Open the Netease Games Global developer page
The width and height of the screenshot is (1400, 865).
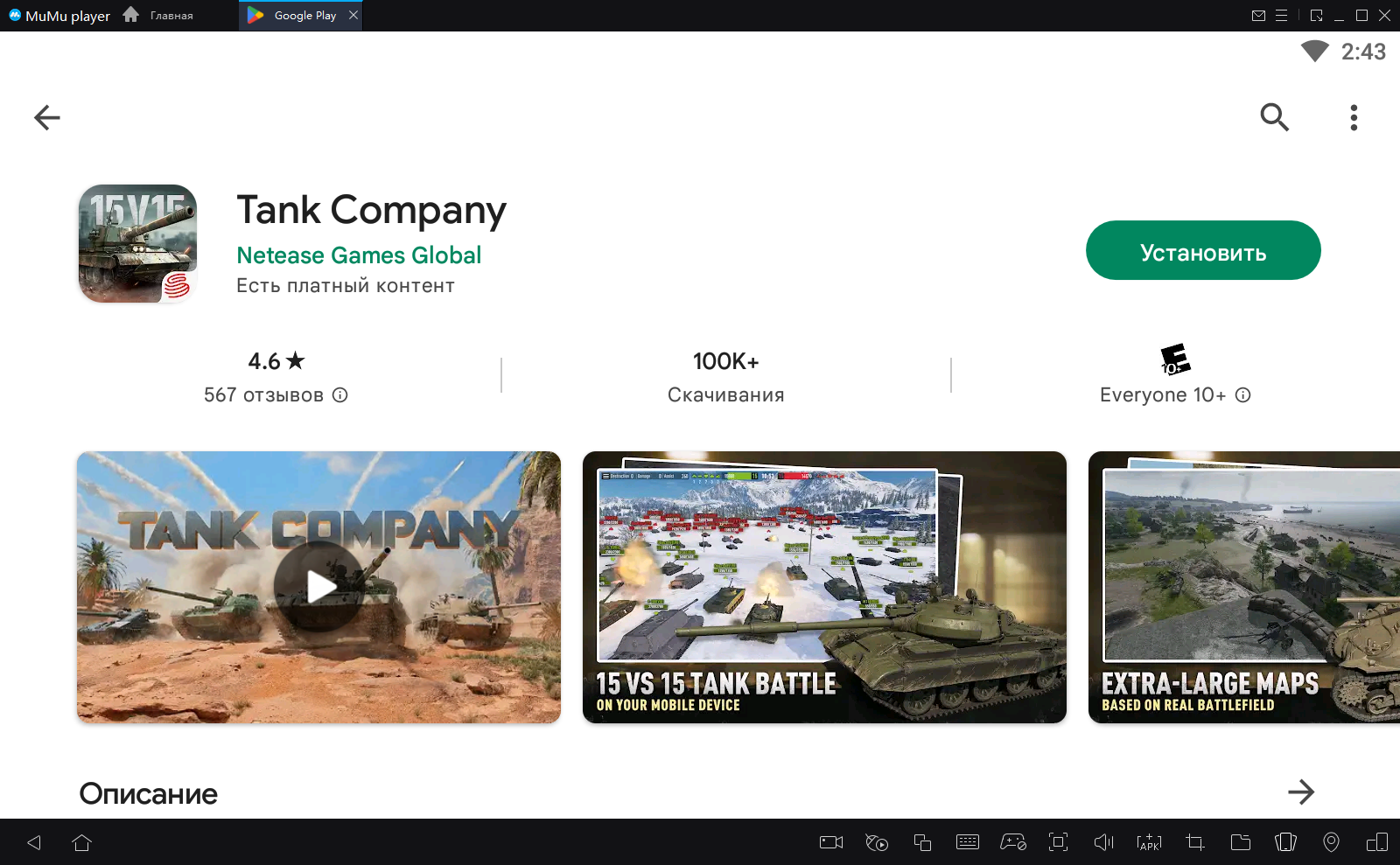359,255
